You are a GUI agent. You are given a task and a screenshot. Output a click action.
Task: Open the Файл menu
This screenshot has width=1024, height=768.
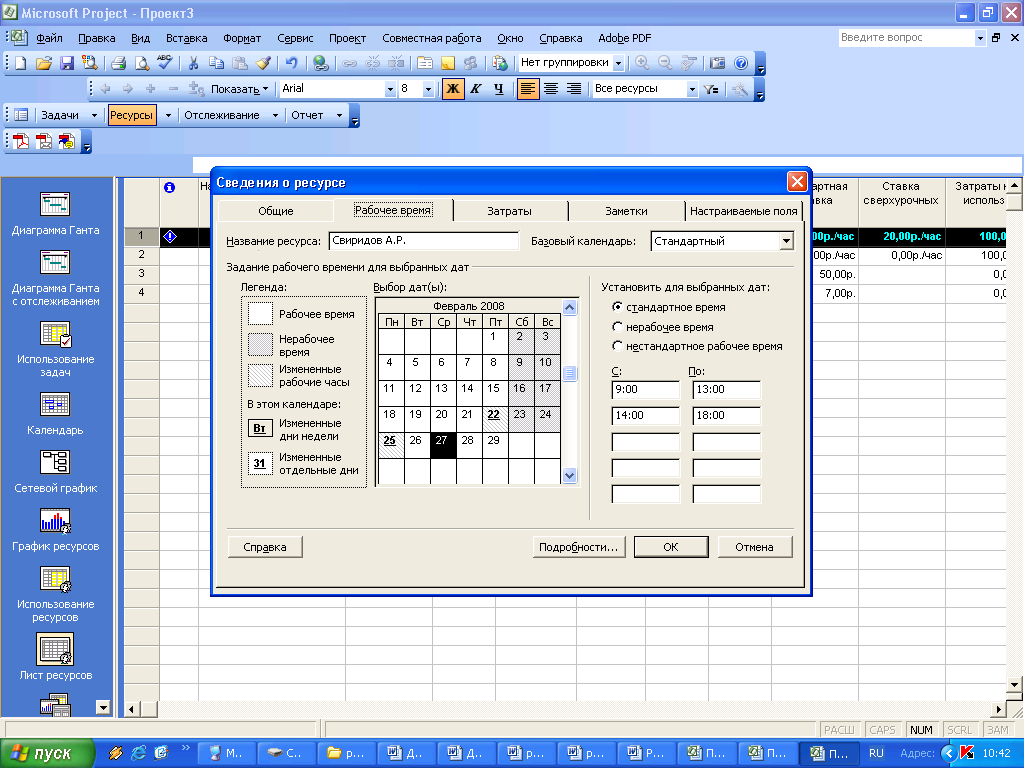(x=49, y=38)
